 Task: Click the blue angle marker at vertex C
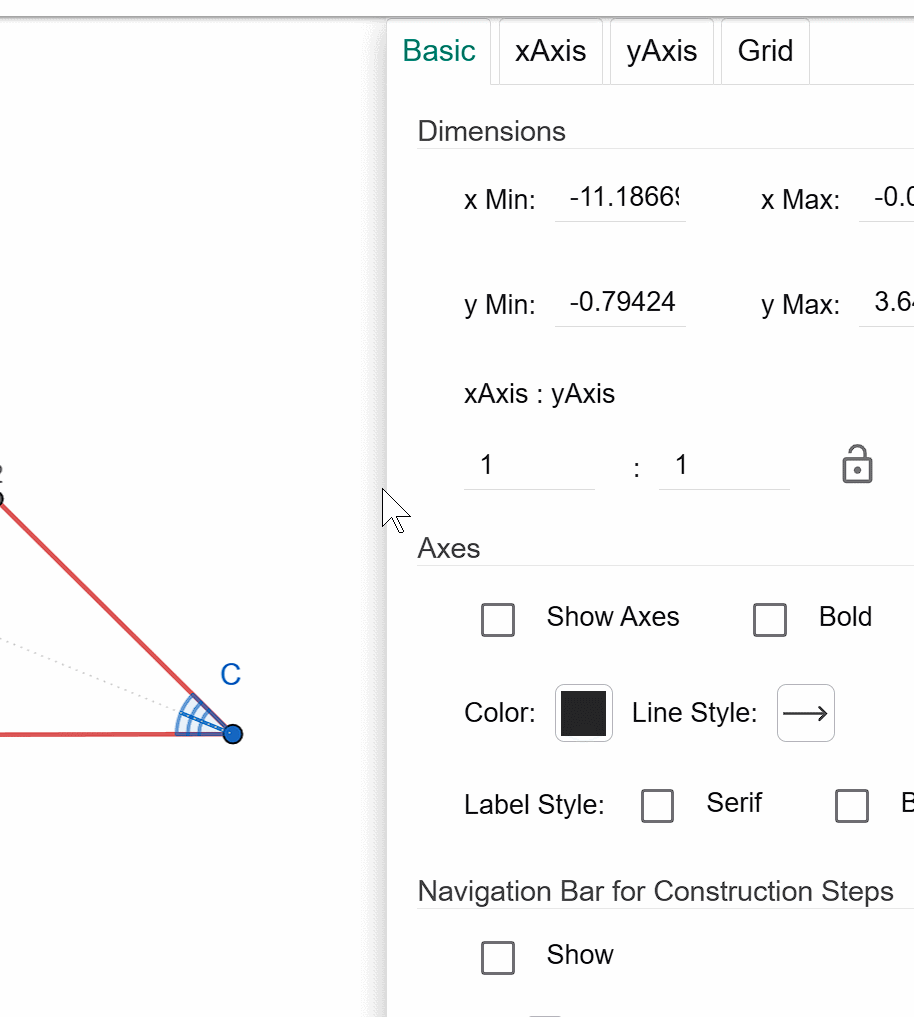tap(195, 717)
